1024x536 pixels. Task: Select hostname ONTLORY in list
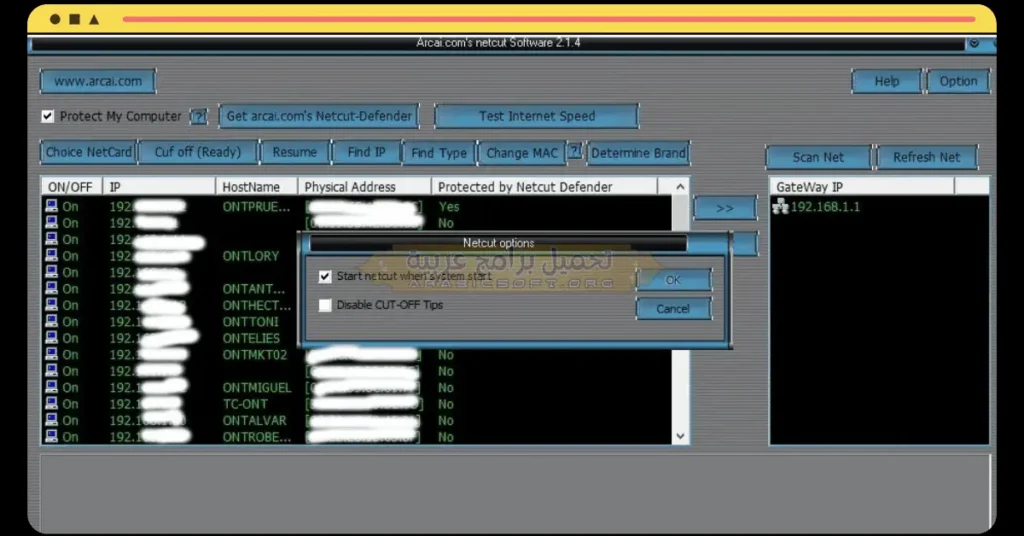tap(251, 256)
